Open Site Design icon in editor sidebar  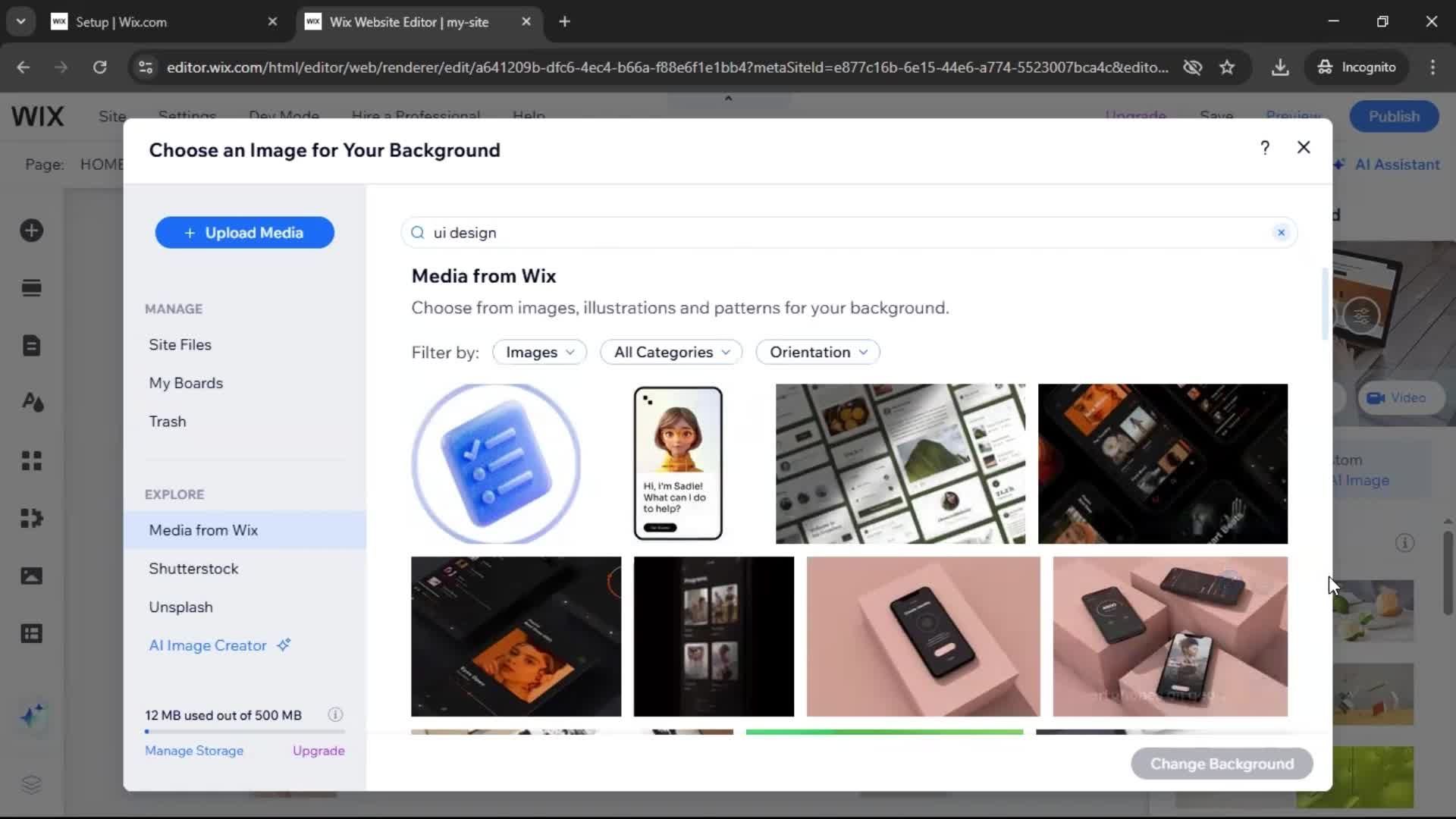click(32, 403)
